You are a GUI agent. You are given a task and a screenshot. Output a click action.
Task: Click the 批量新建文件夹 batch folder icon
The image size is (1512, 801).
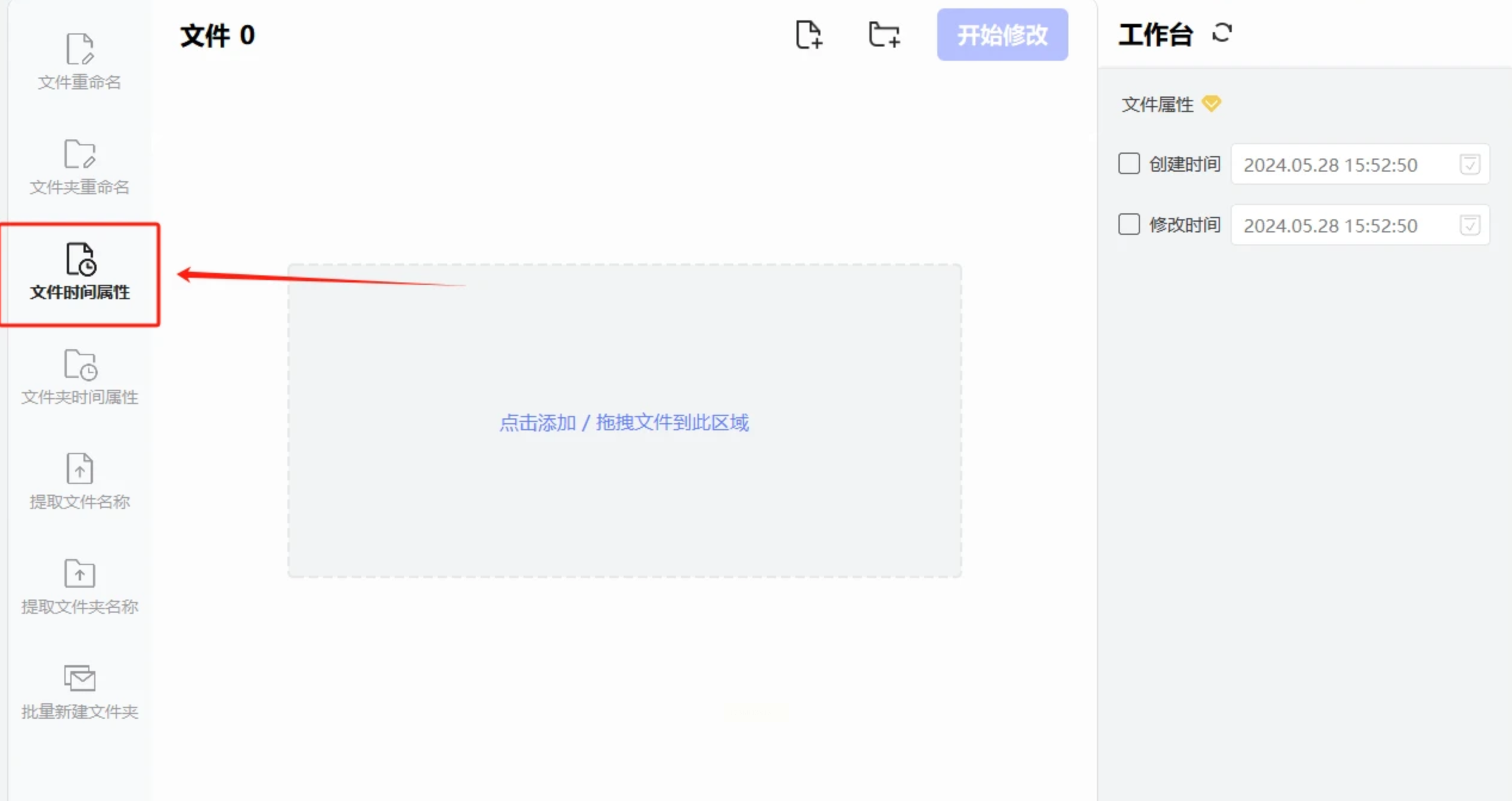coord(79,678)
